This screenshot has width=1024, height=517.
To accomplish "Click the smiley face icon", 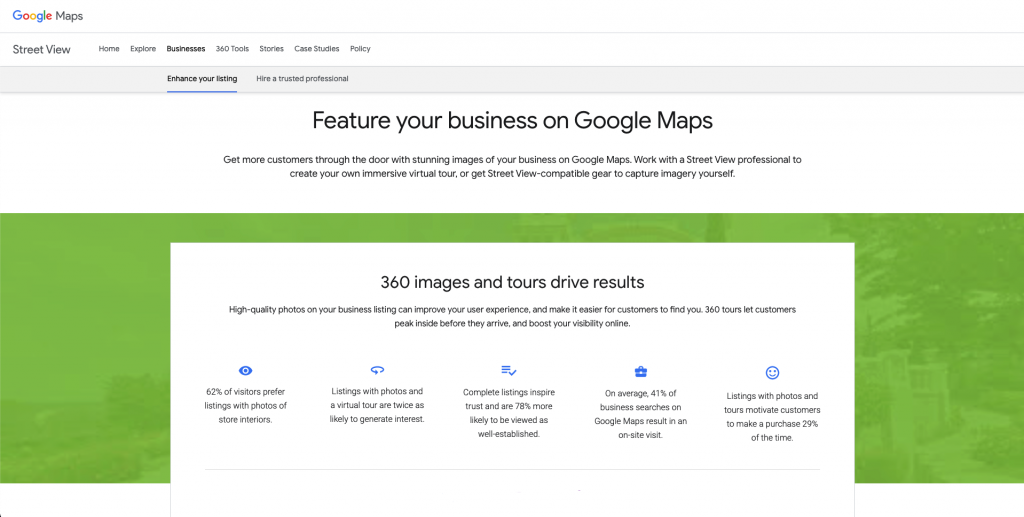I will click(772, 373).
